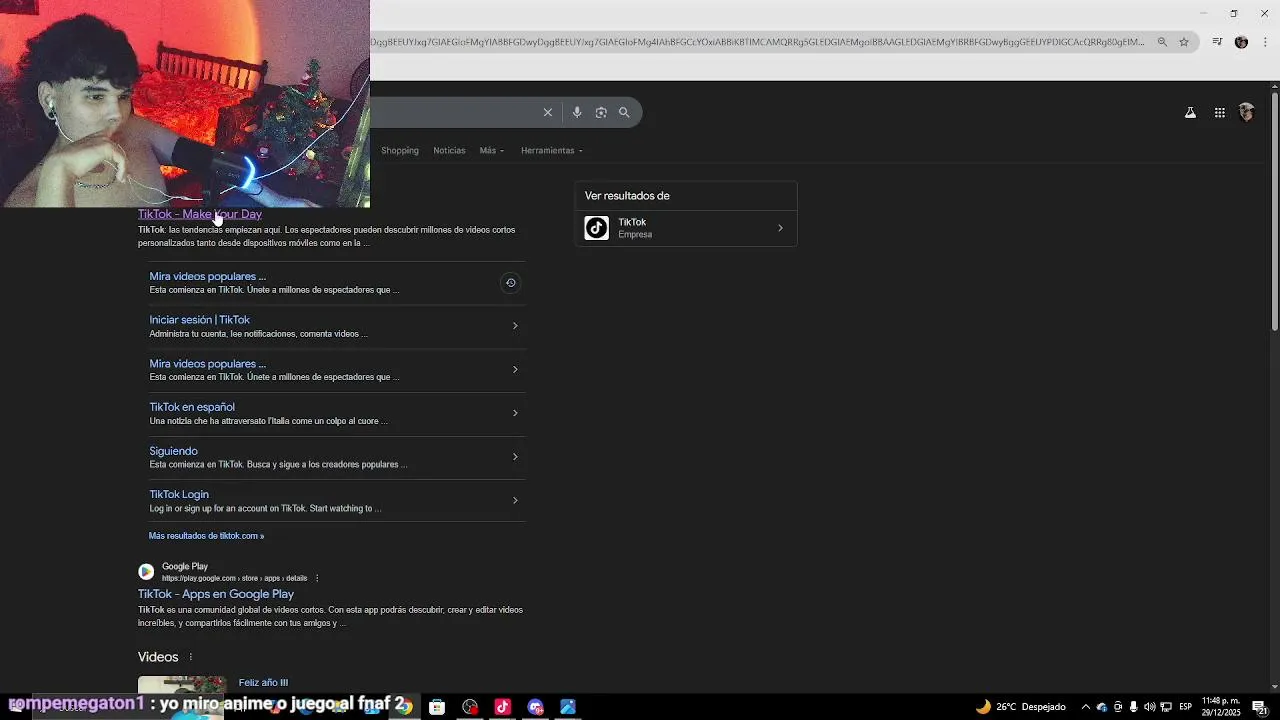Expand the Iniciar sesión | TikTok chevron
Image resolution: width=1280 pixels, height=720 pixels.
(515, 326)
